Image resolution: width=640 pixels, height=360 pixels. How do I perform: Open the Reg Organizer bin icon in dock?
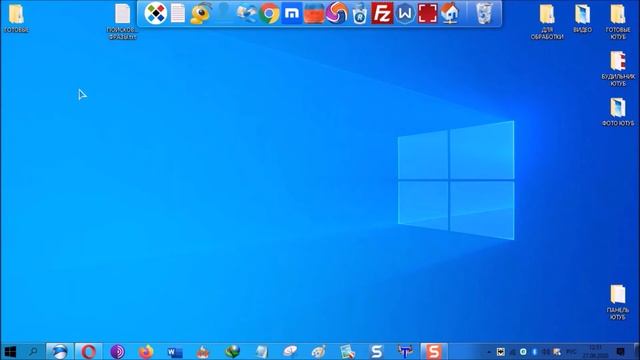[x=360, y=13]
